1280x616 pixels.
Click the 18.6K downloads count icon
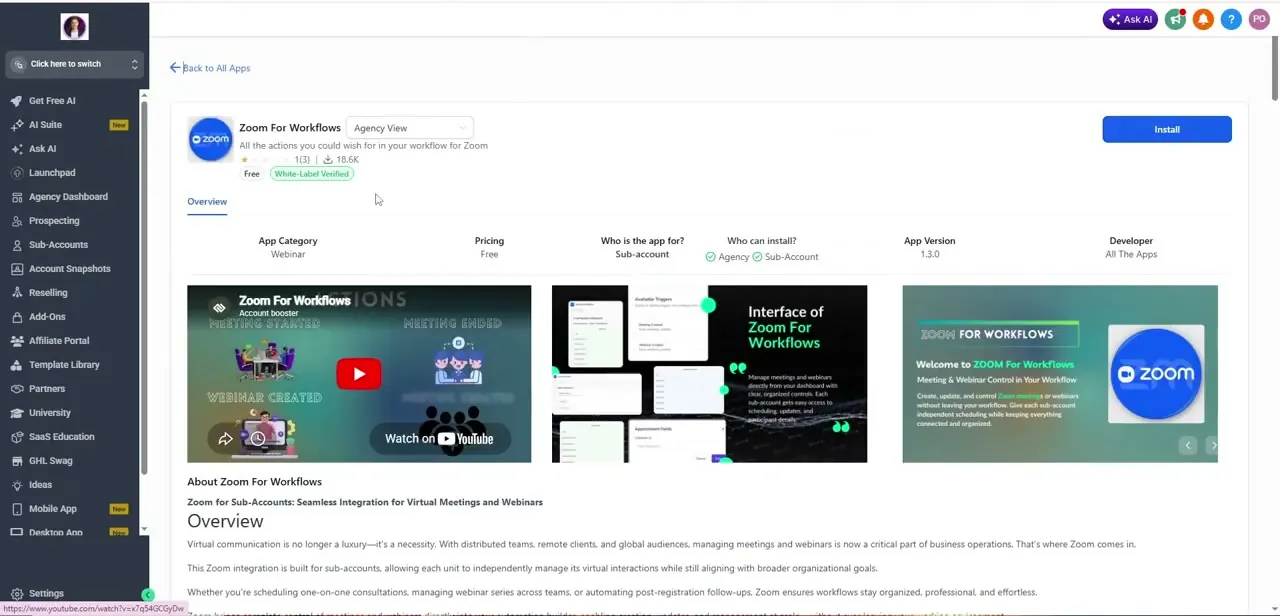click(327, 160)
